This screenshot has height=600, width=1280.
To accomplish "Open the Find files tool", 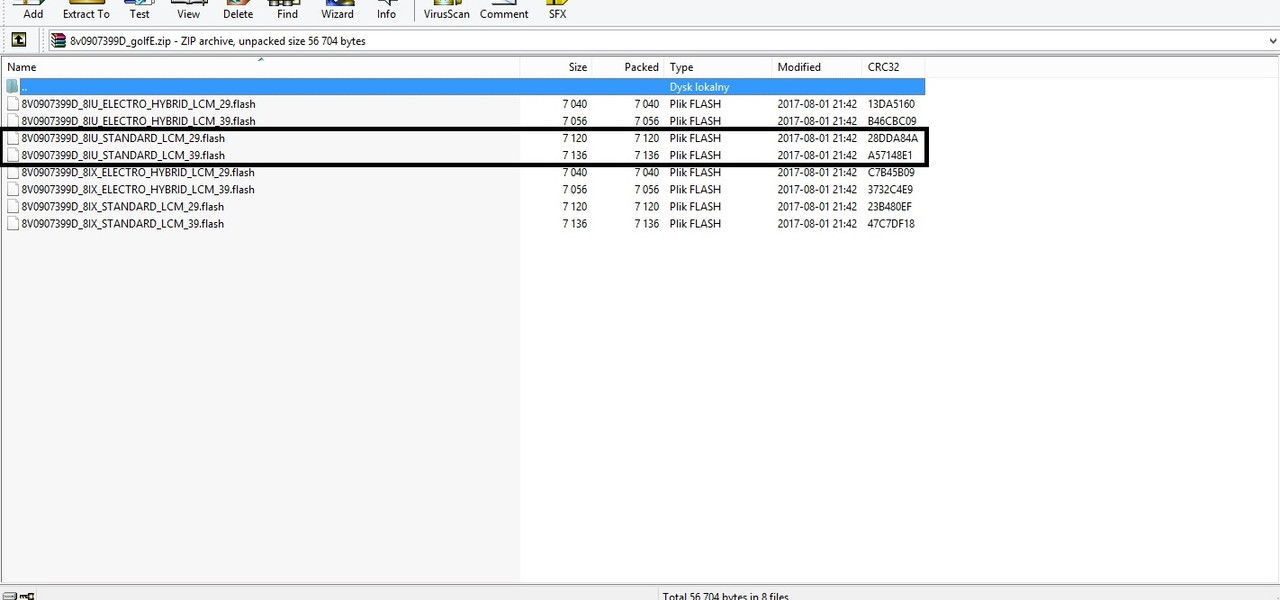I will click(287, 10).
